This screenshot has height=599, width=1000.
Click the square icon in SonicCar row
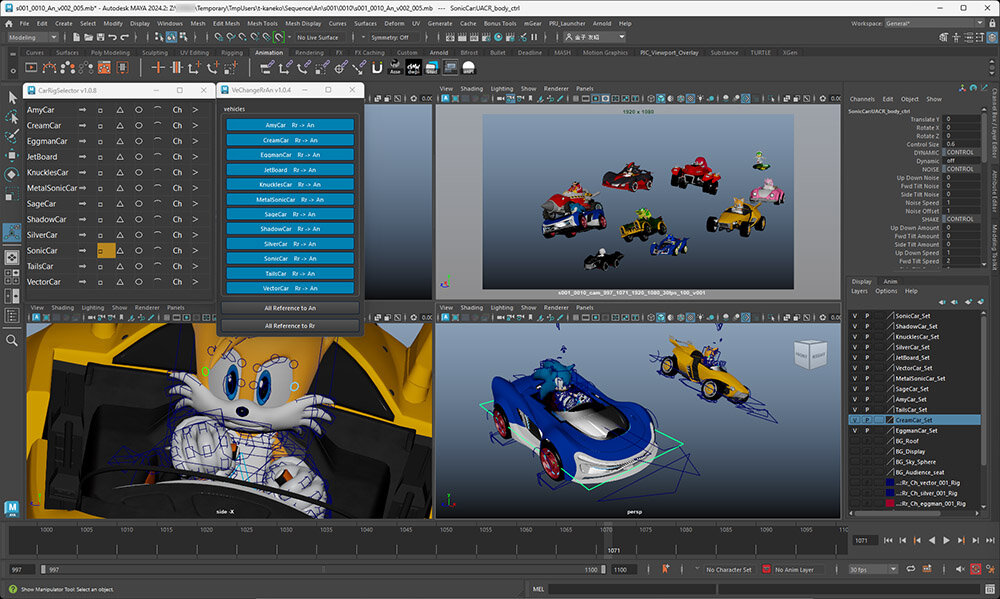coord(101,251)
